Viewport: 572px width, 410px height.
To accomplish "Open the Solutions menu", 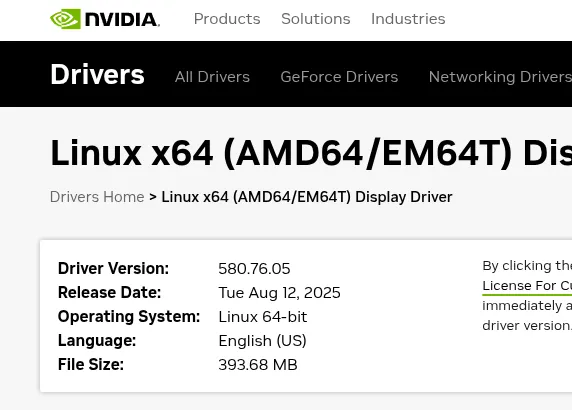I will click(316, 19).
